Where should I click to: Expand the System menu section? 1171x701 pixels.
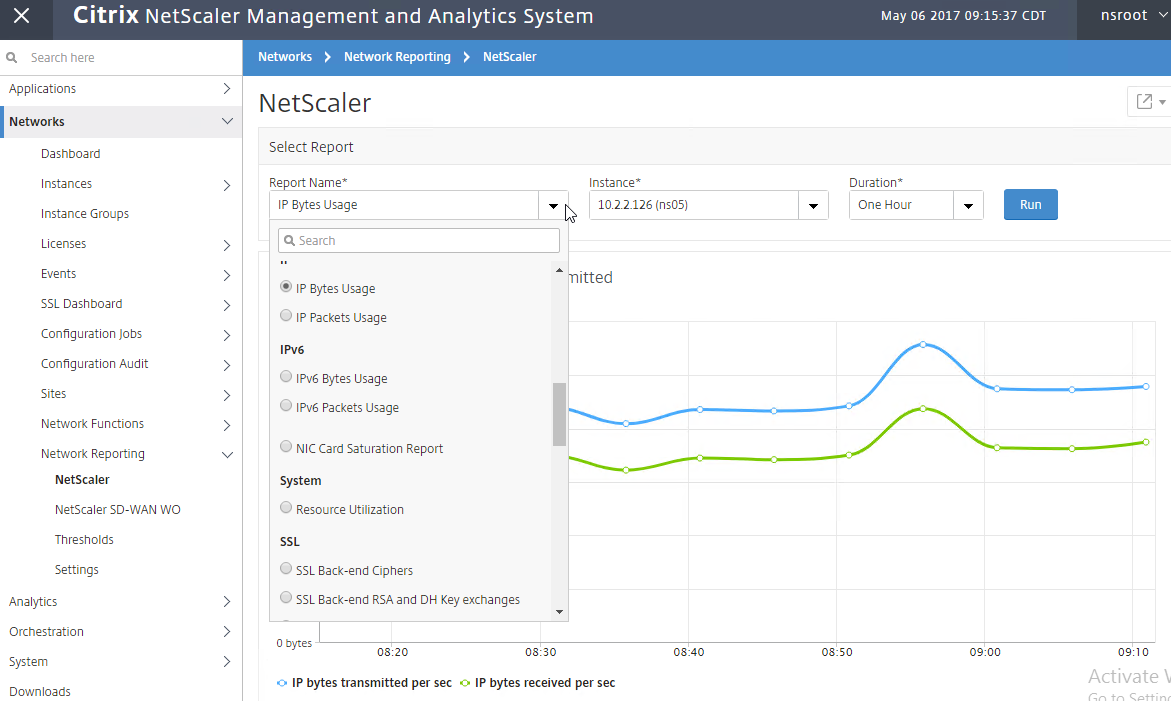(x=227, y=661)
